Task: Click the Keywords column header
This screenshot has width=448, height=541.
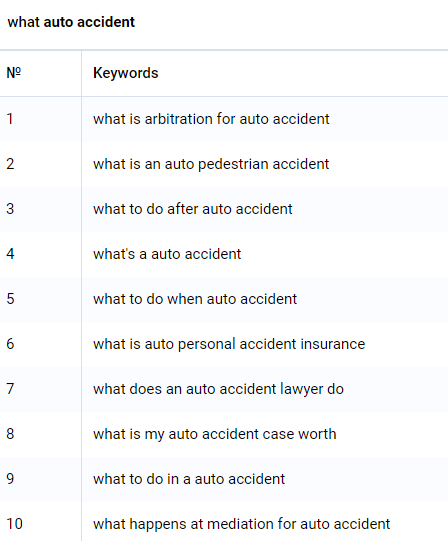Action: pyautogui.click(x=126, y=73)
